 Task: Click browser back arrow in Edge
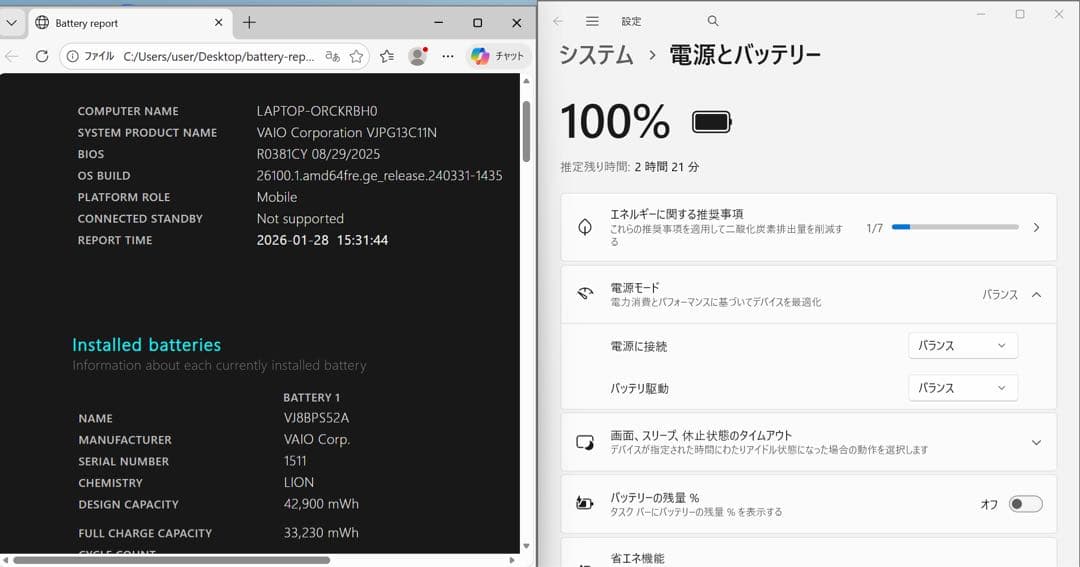point(11,56)
